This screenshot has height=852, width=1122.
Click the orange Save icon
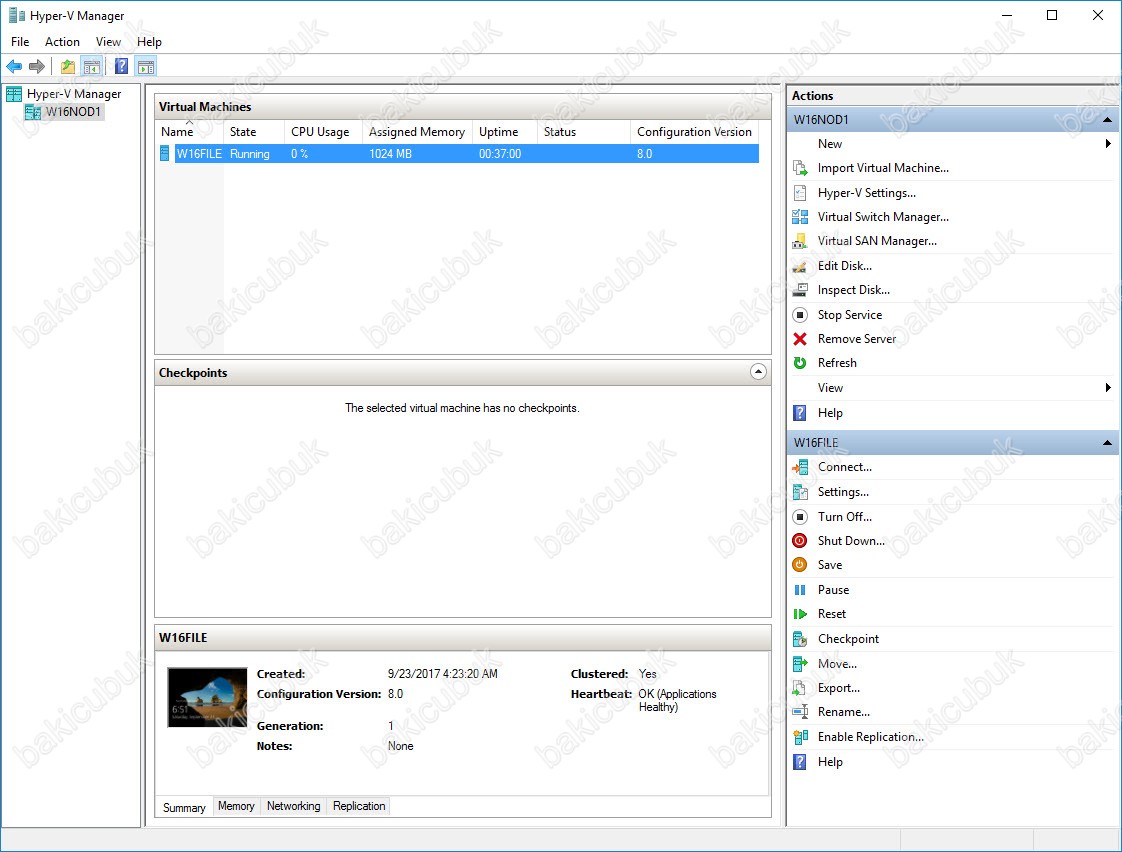tap(800, 565)
